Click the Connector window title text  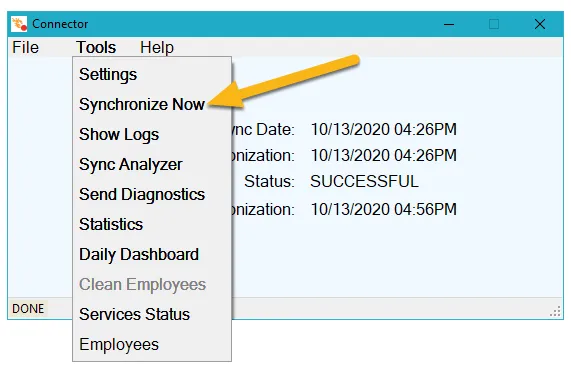tap(60, 24)
